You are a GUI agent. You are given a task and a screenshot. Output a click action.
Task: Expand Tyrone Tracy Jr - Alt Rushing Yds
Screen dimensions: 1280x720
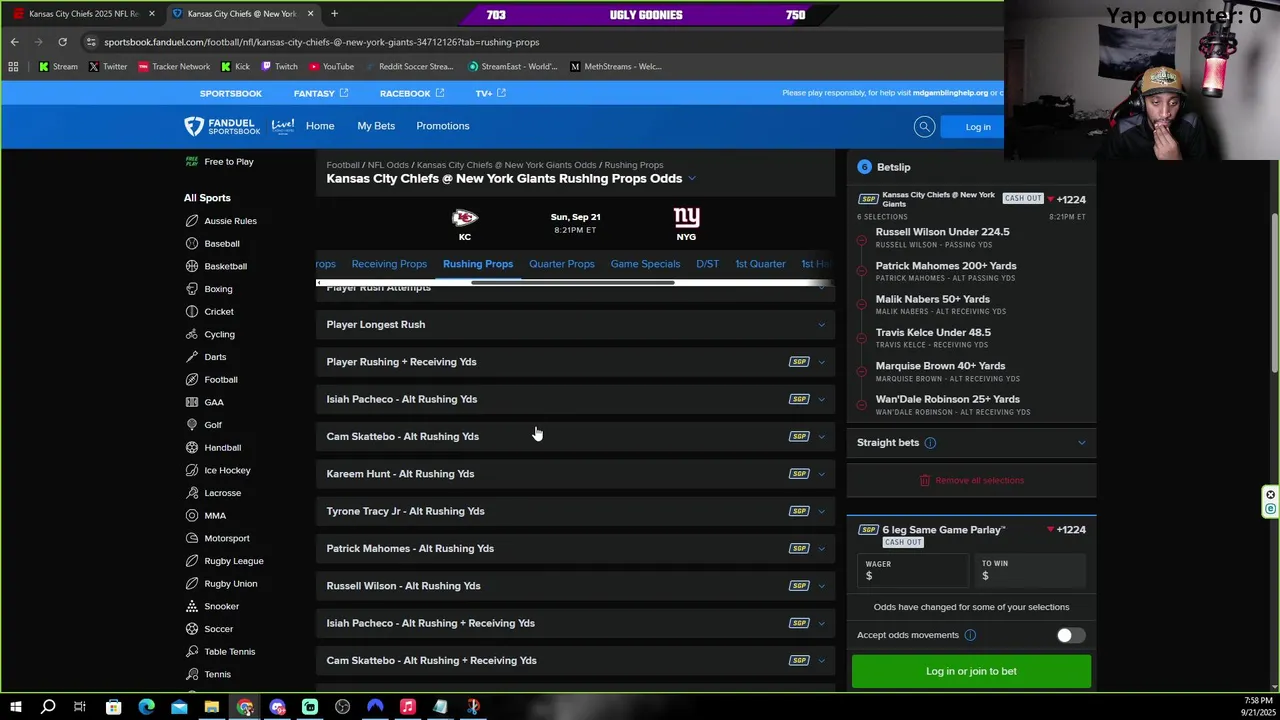tap(575, 511)
